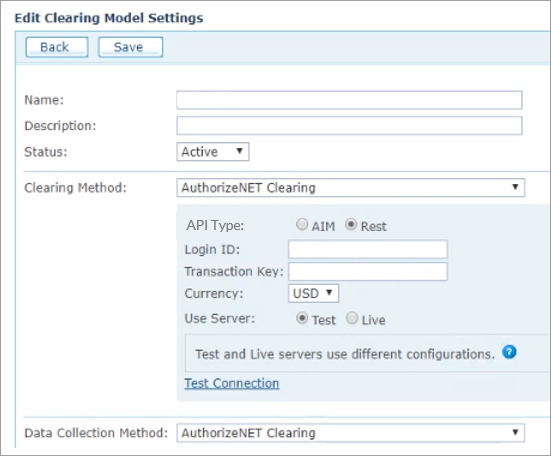Expand the Clearing Method dropdown
The image size is (551, 456).
point(350,188)
